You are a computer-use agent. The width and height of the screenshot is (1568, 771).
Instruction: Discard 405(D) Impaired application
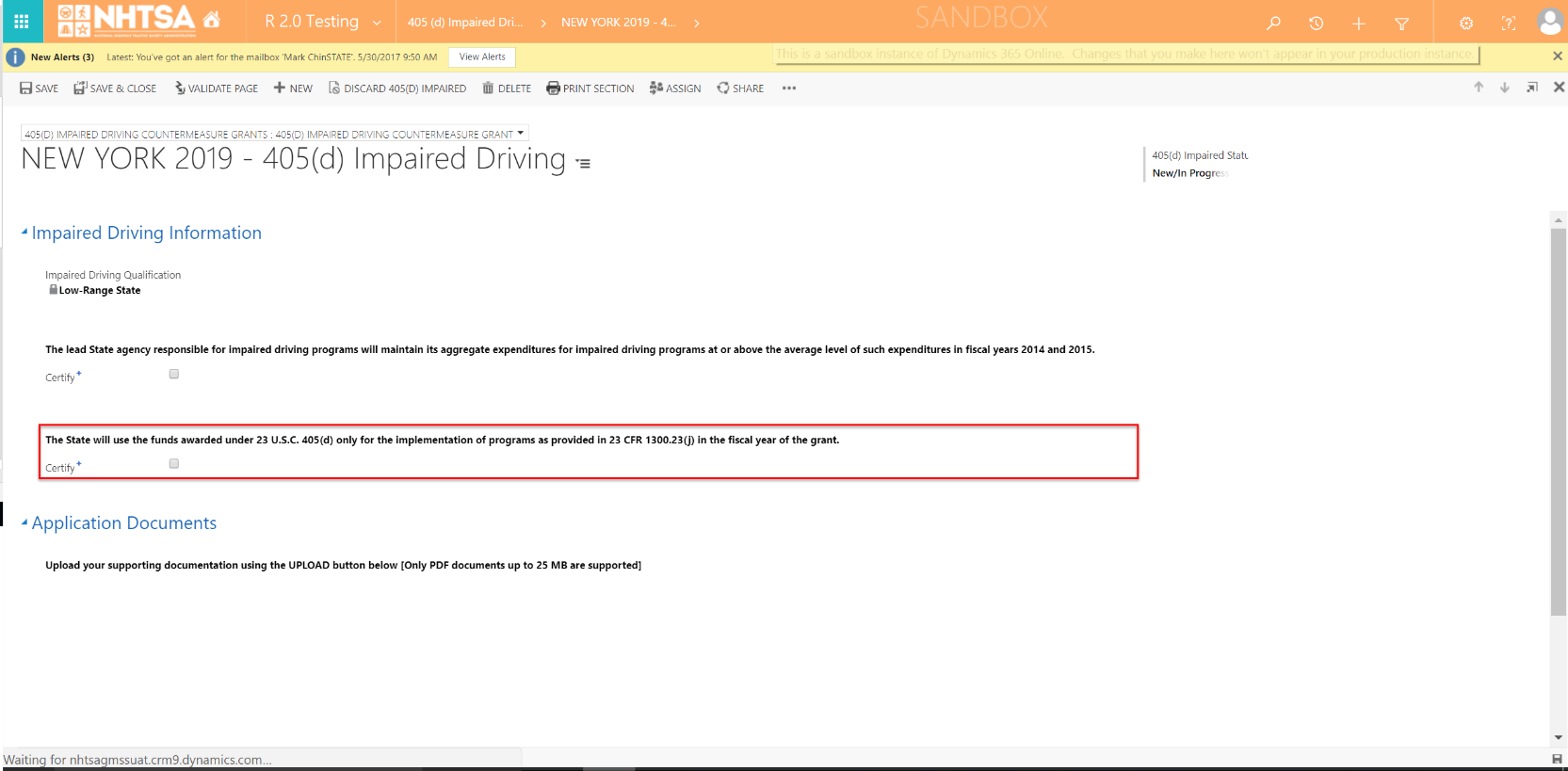click(x=397, y=88)
